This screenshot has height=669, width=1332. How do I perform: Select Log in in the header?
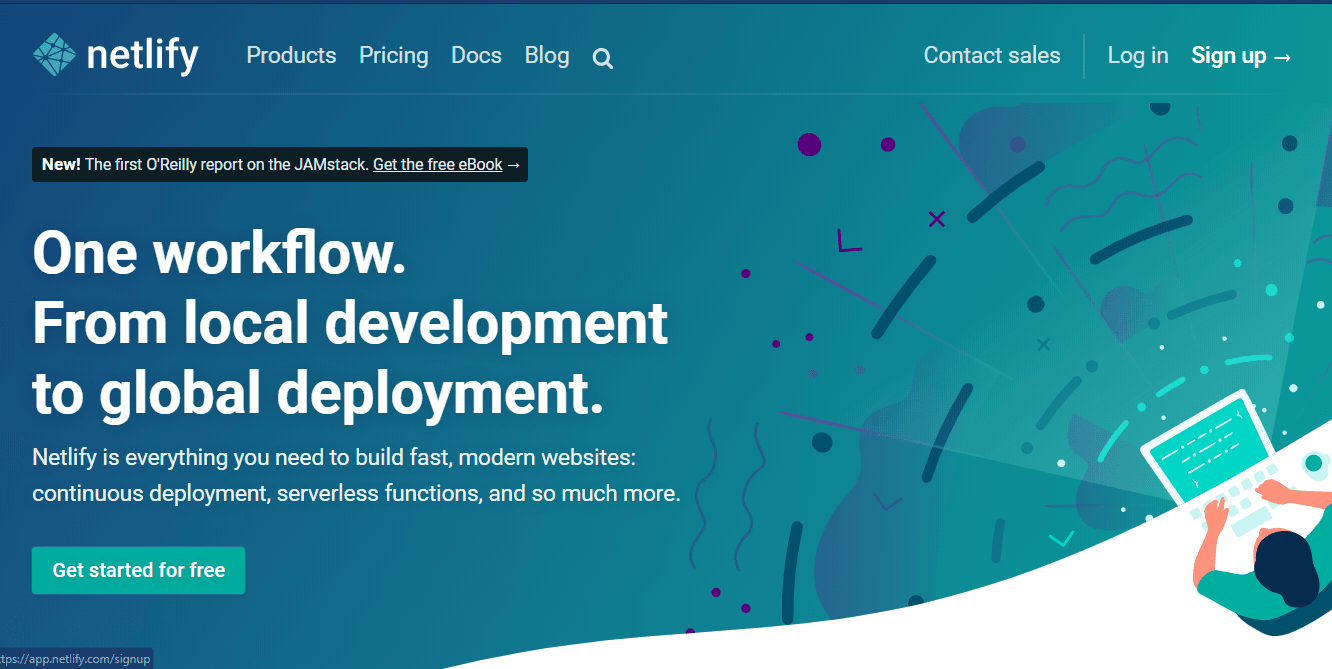click(1137, 56)
